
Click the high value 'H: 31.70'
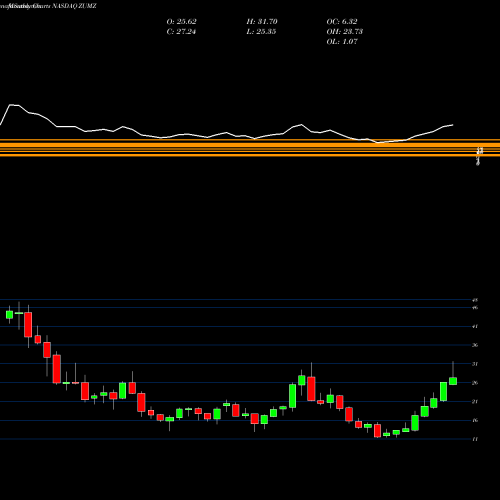pos(262,21)
